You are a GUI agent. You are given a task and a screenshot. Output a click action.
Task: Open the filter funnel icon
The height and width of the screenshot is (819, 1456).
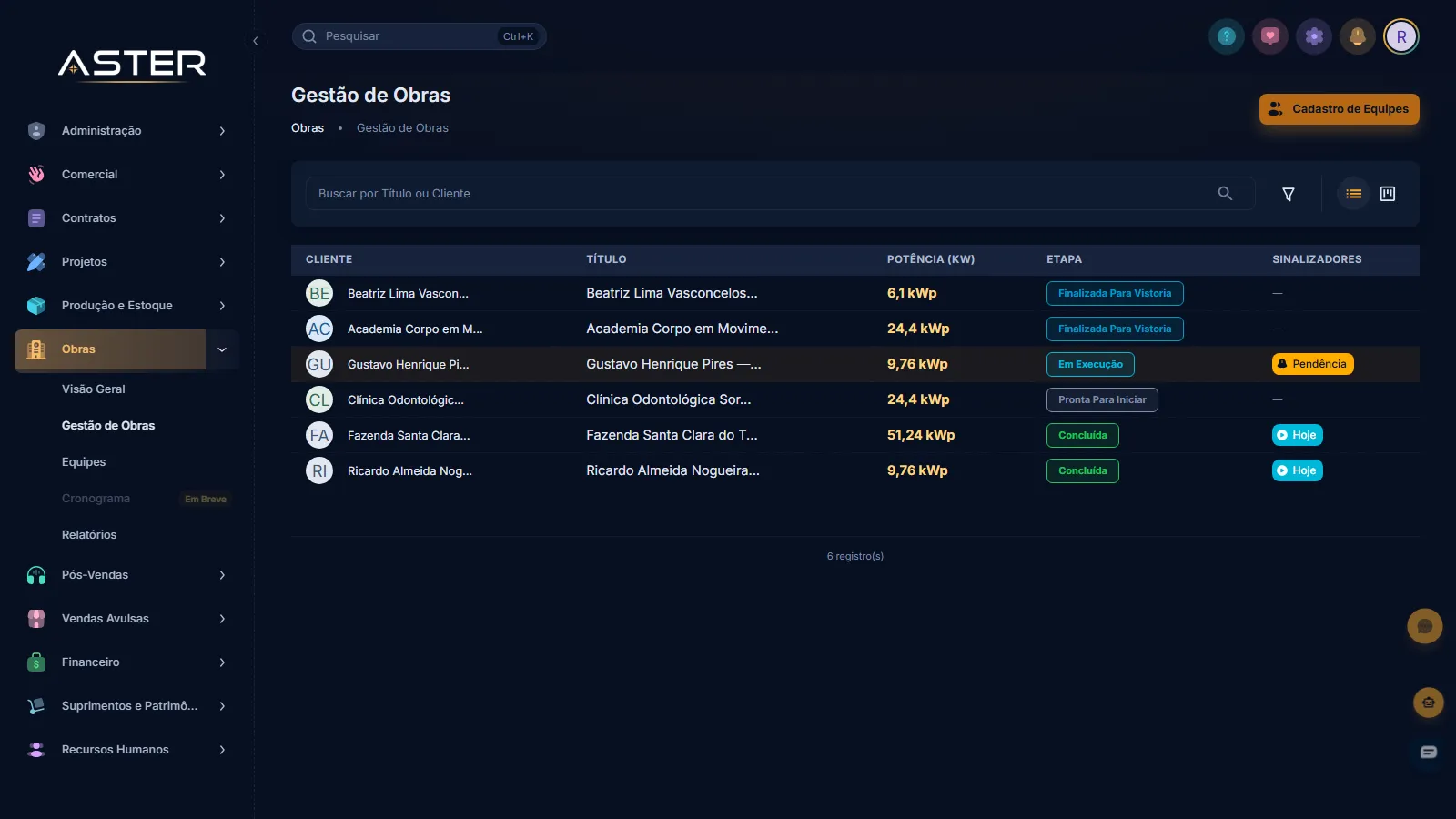pos(1289,194)
